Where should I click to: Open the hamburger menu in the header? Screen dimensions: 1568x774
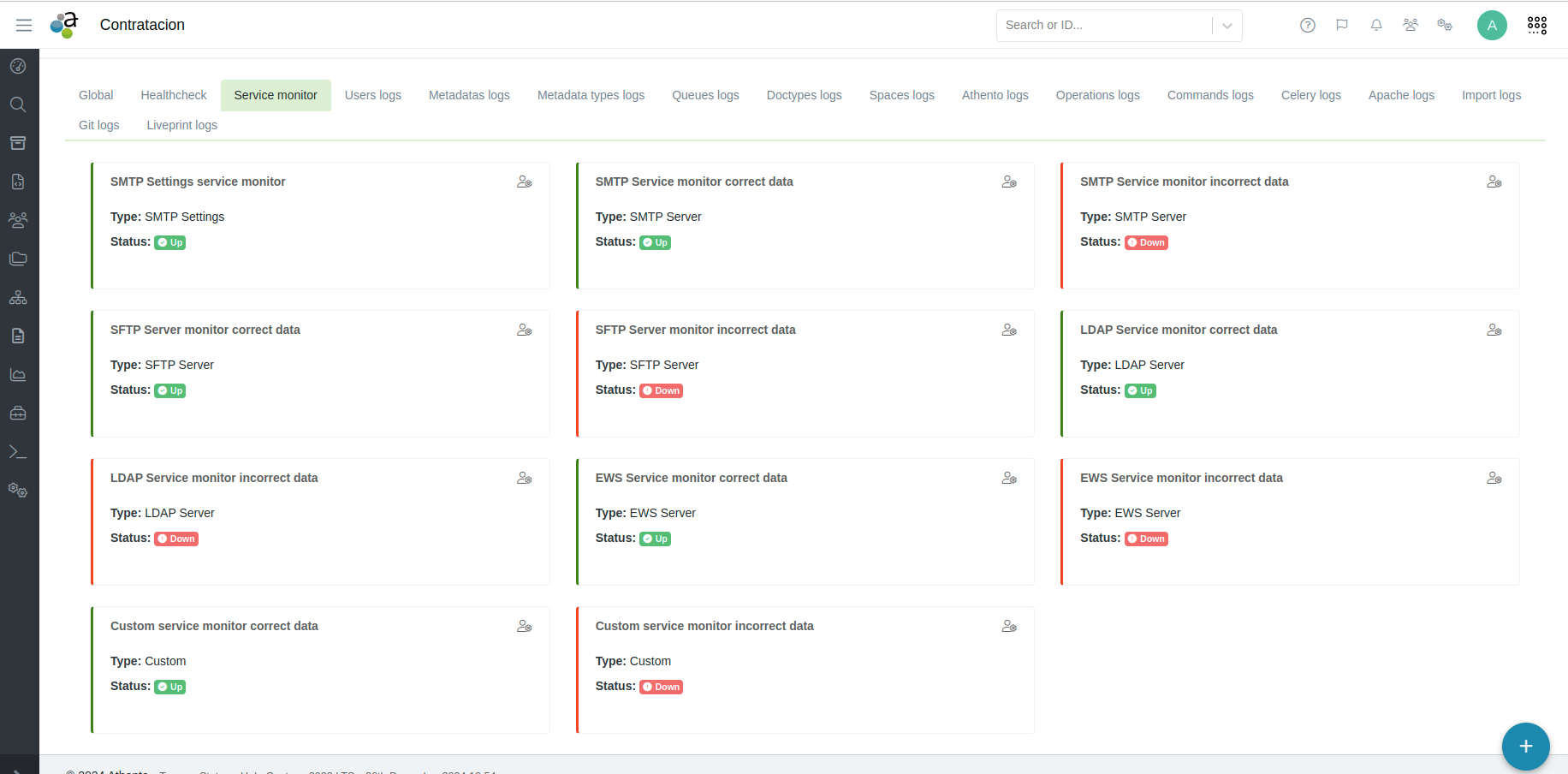click(24, 26)
